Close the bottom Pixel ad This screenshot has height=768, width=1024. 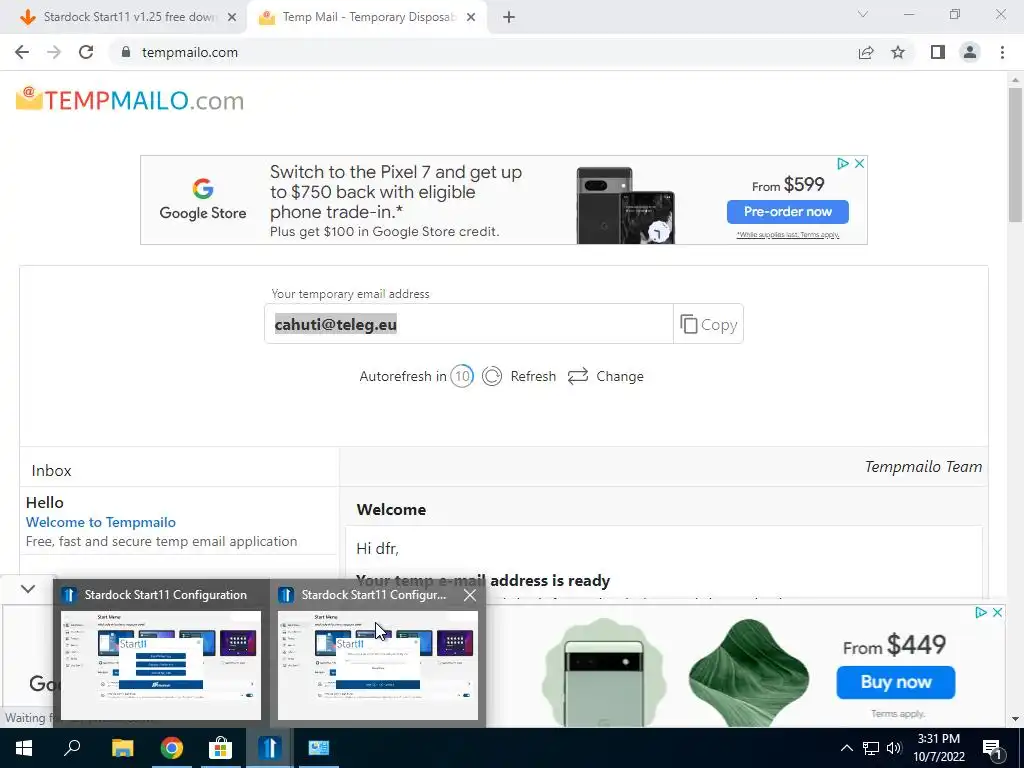pyautogui.click(x=997, y=613)
